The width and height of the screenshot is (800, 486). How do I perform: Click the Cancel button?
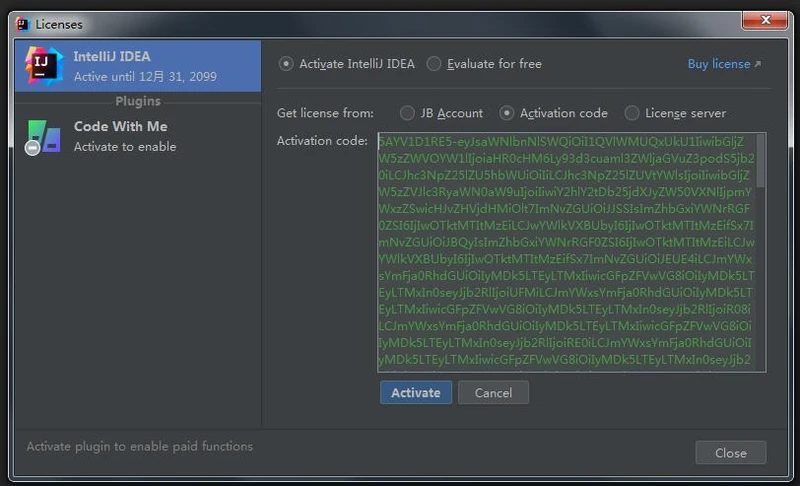(493, 393)
